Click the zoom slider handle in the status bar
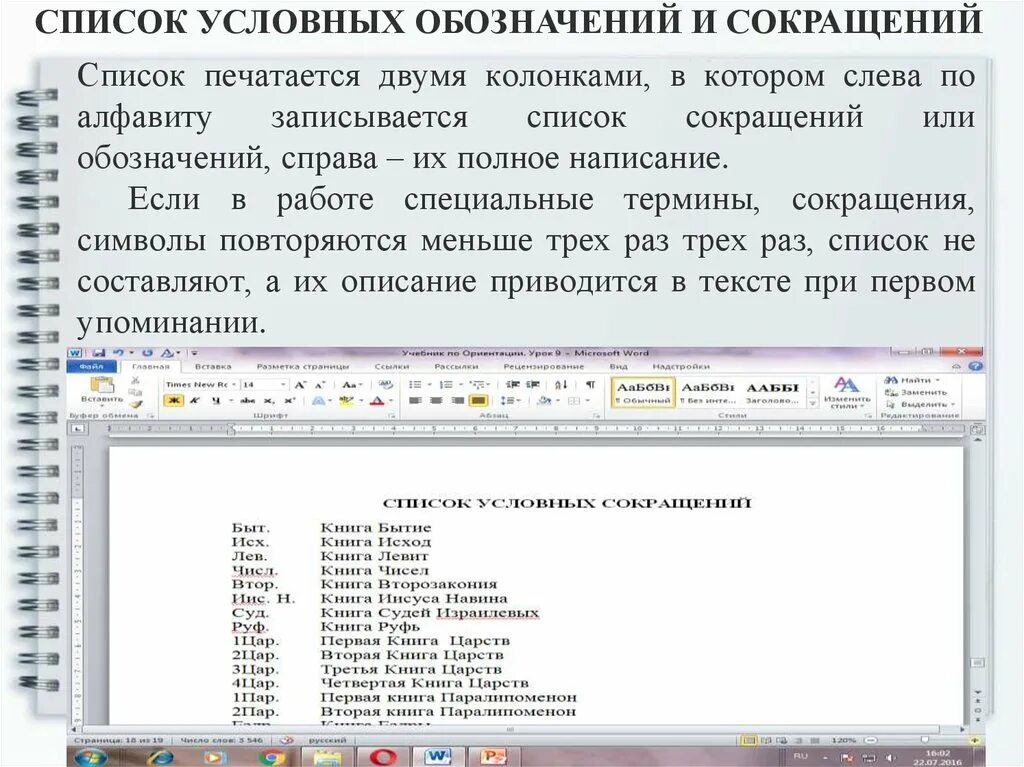The height and width of the screenshot is (767, 1024). click(925, 740)
